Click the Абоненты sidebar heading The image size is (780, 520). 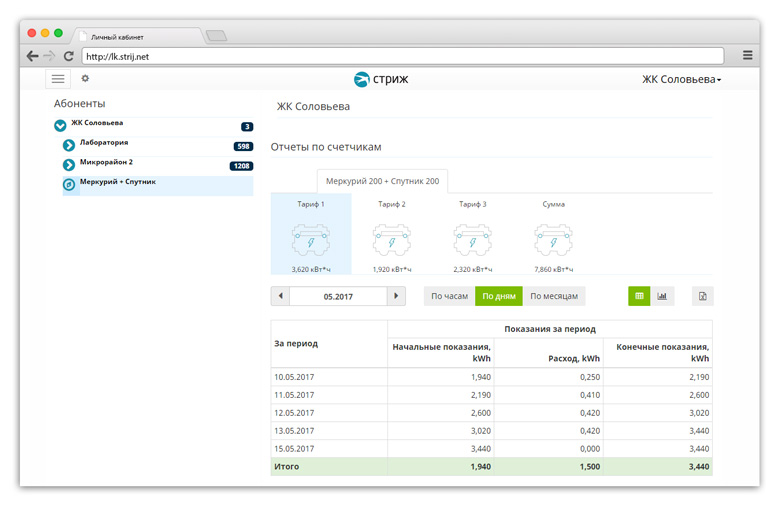click(80, 104)
